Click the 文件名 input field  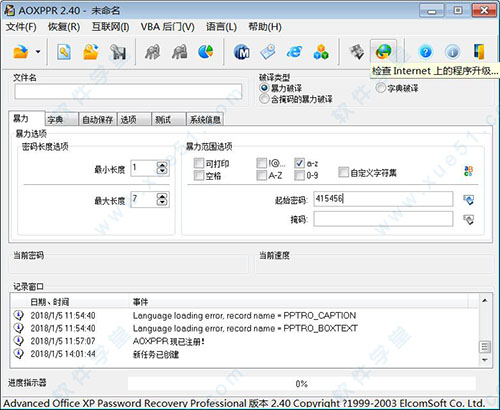coord(128,91)
